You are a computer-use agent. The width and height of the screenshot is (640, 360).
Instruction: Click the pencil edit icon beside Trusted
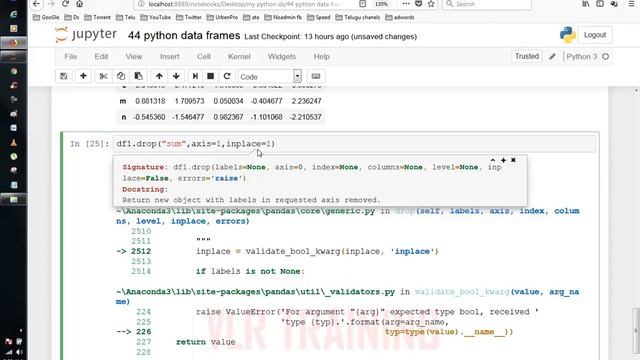552,57
